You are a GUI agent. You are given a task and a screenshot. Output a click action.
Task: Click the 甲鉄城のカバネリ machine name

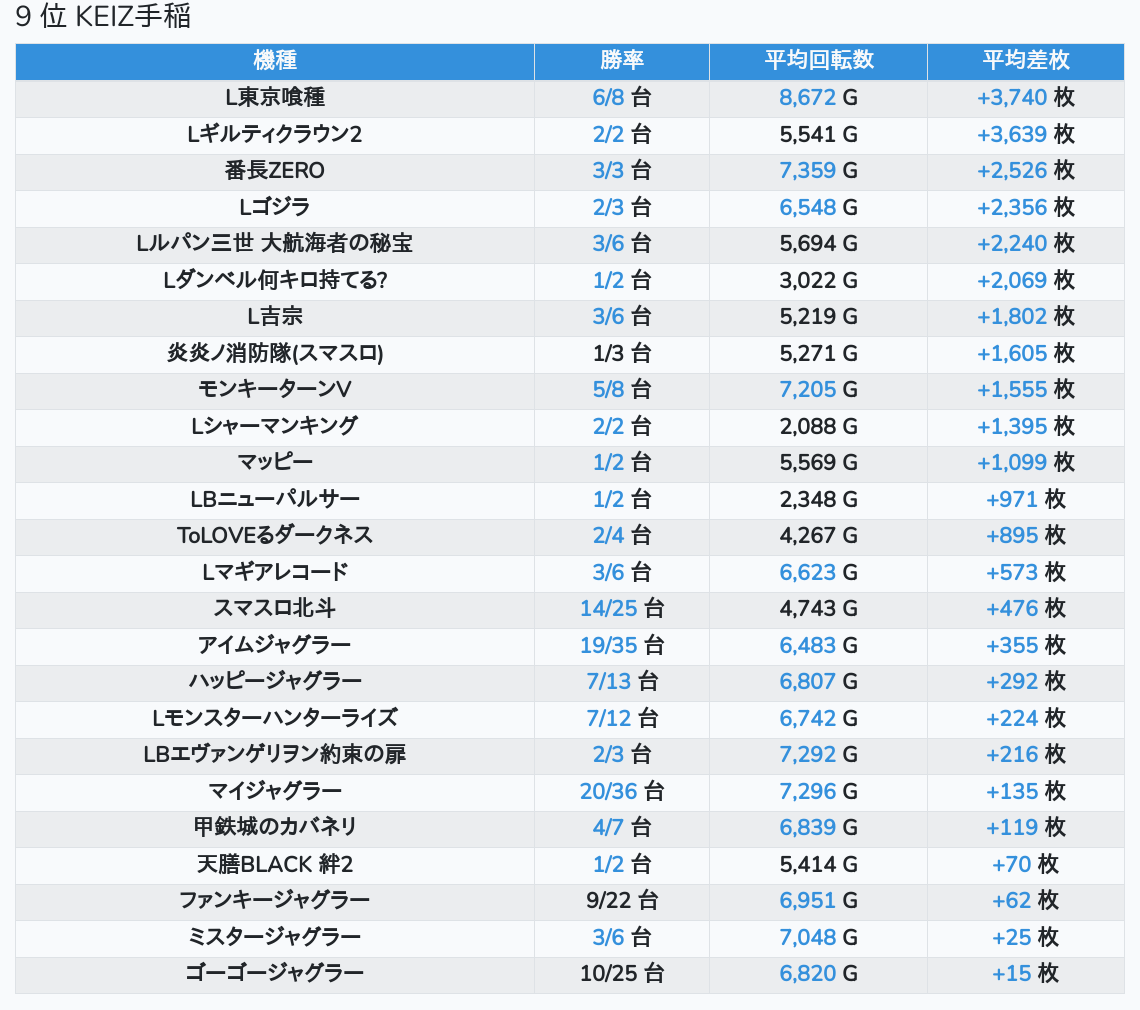point(275,827)
